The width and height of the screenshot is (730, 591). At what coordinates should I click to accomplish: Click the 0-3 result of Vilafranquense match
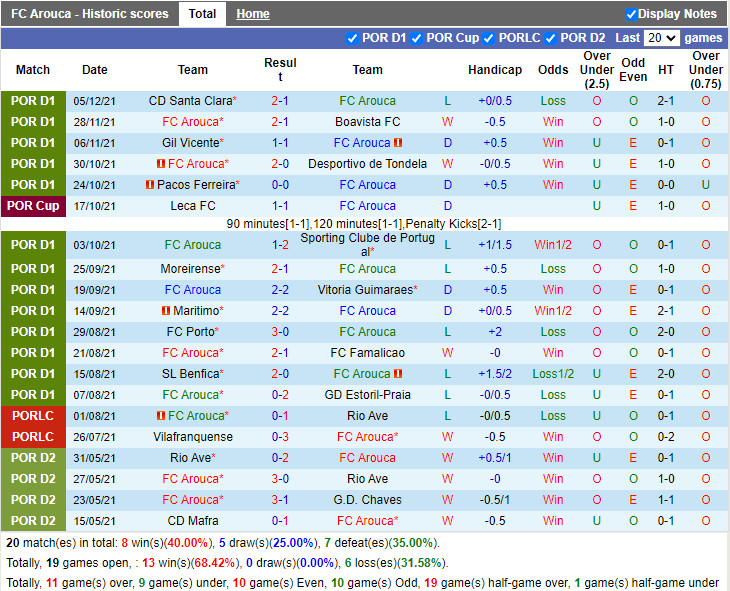(280, 436)
